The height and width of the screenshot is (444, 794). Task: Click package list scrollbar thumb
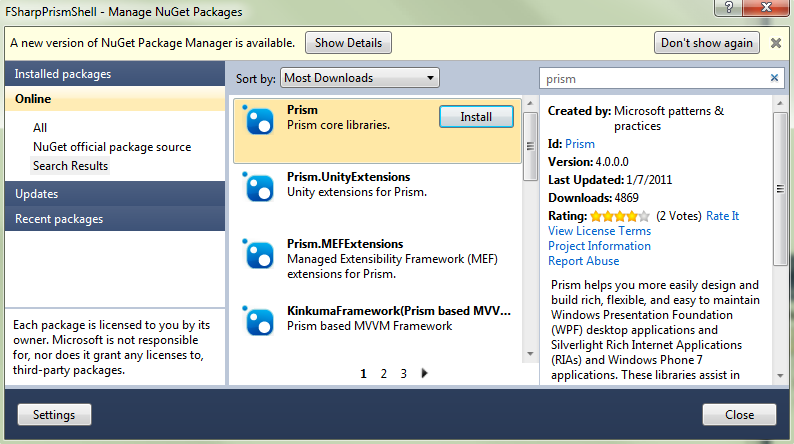(530, 146)
